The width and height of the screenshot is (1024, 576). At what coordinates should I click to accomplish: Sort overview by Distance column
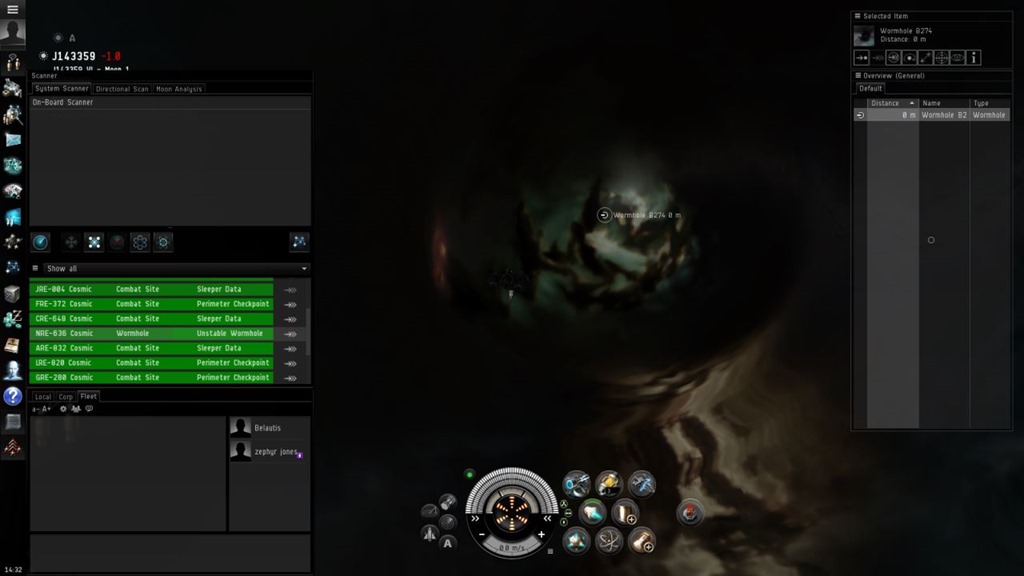[x=893, y=103]
